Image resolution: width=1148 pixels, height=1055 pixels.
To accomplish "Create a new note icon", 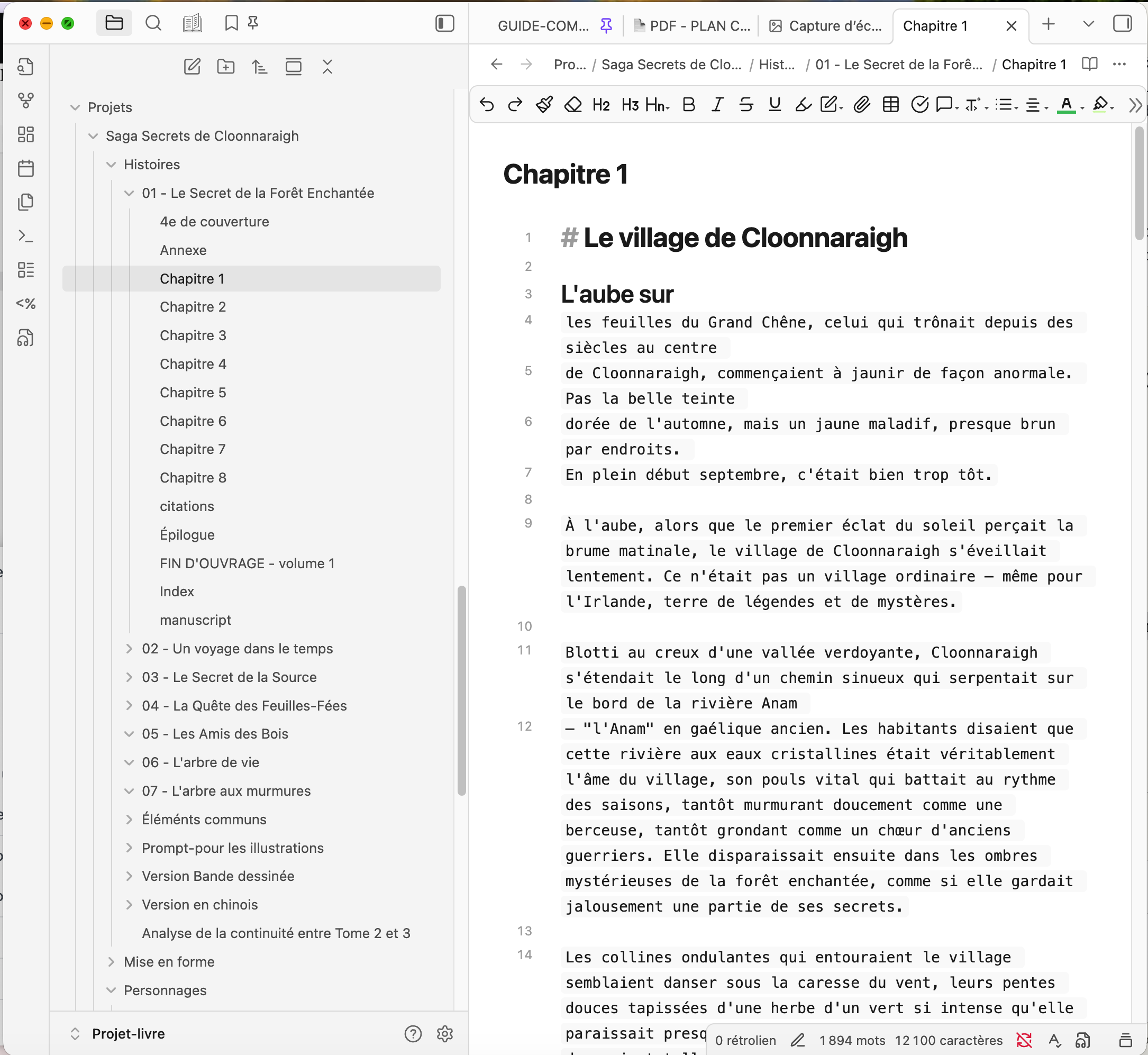I will point(192,67).
